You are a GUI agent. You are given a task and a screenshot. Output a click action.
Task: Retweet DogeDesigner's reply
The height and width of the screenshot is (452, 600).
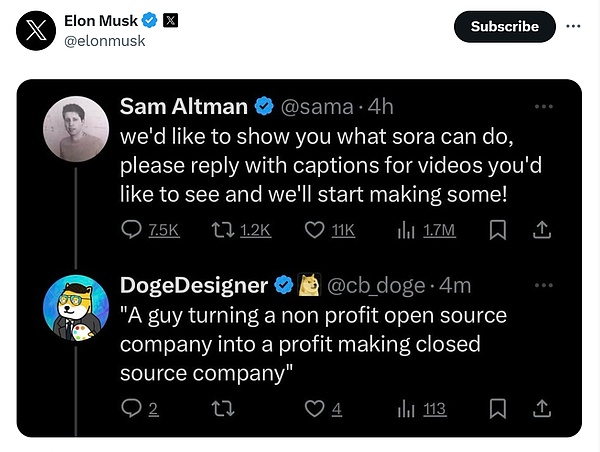pyautogui.click(x=225, y=408)
